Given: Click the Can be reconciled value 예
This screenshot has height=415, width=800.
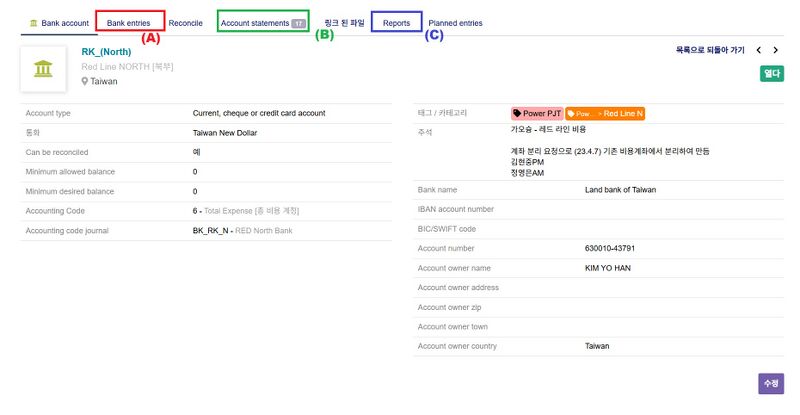Looking at the screenshot, I should (x=196, y=152).
